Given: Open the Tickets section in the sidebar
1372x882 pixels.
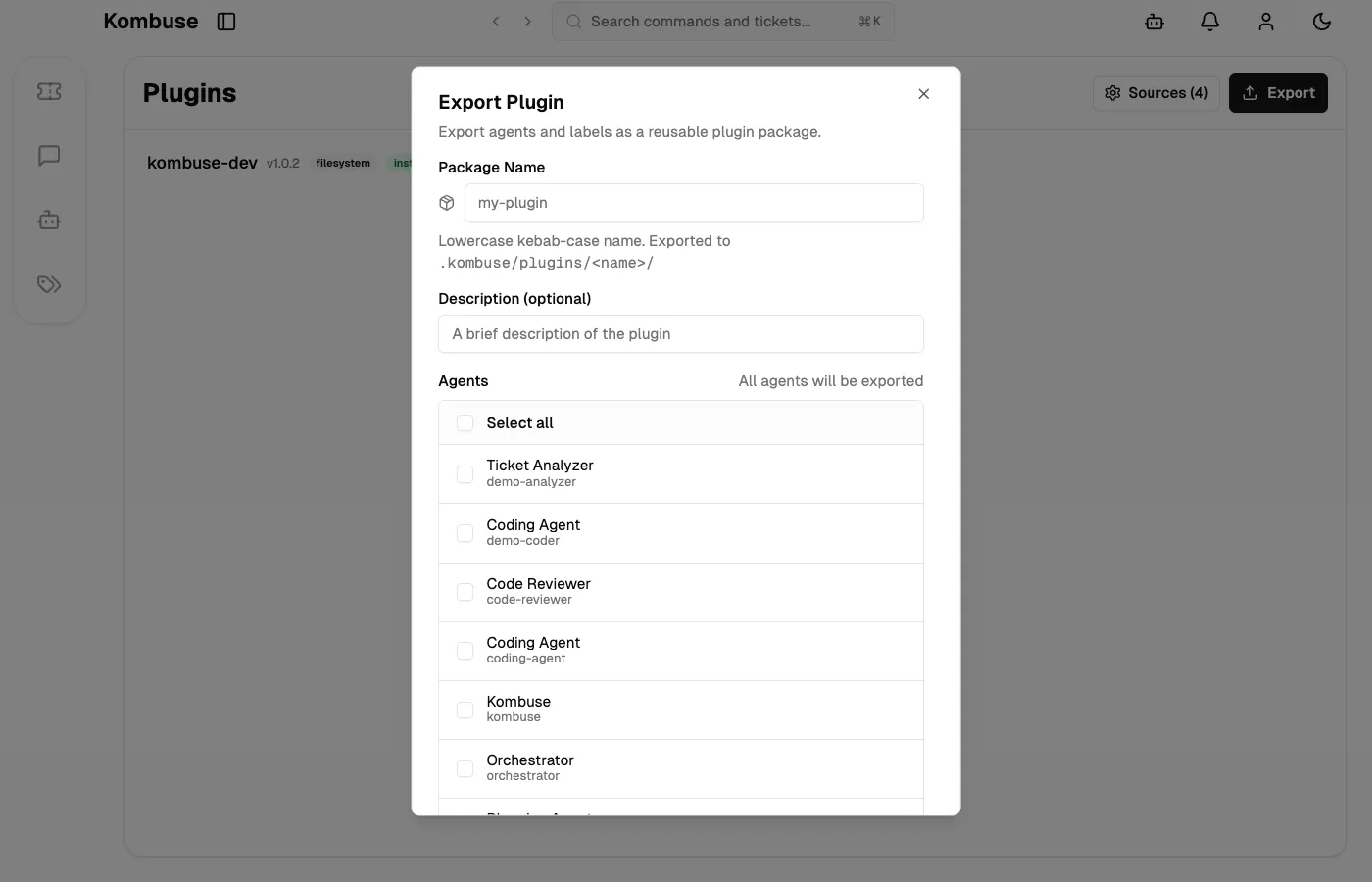Looking at the screenshot, I should (x=48, y=90).
